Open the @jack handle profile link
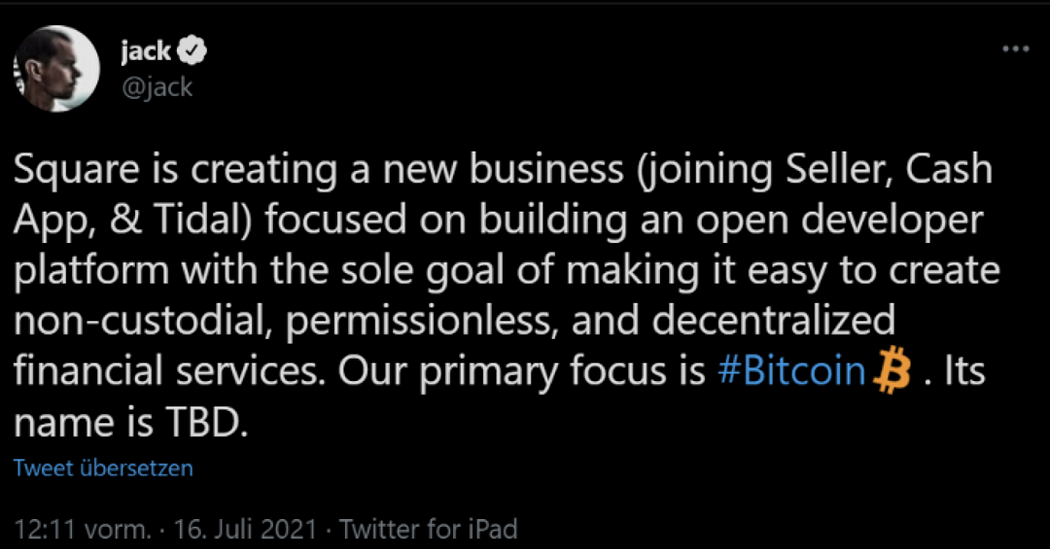This screenshot has width=1050, height=549. click(x=157, y=87)
